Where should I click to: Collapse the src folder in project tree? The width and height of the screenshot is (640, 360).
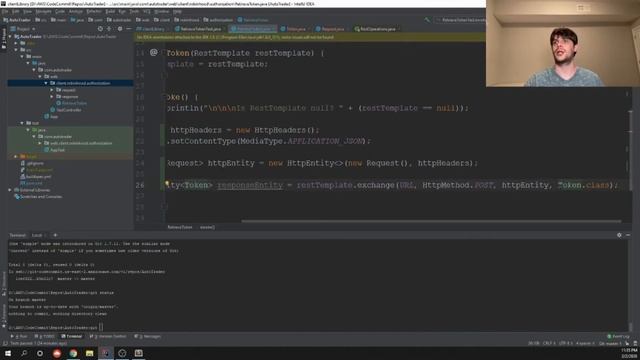16,50
